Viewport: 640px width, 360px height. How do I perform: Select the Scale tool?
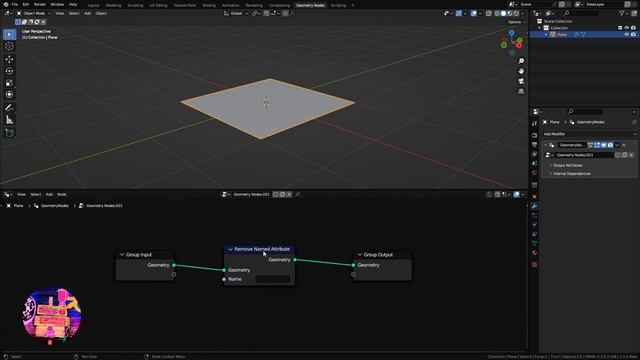point(9,83)
